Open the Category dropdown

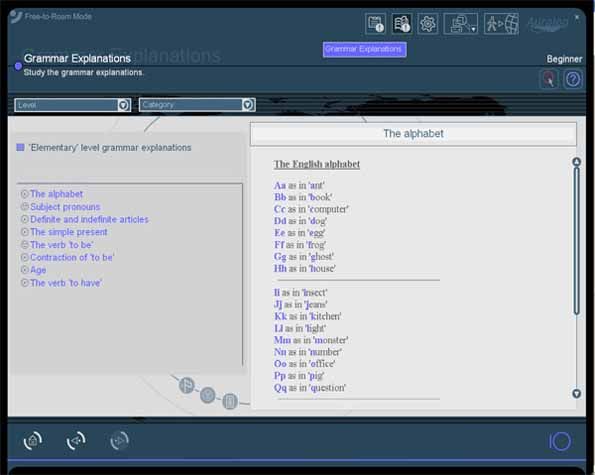tap(197, 105)
